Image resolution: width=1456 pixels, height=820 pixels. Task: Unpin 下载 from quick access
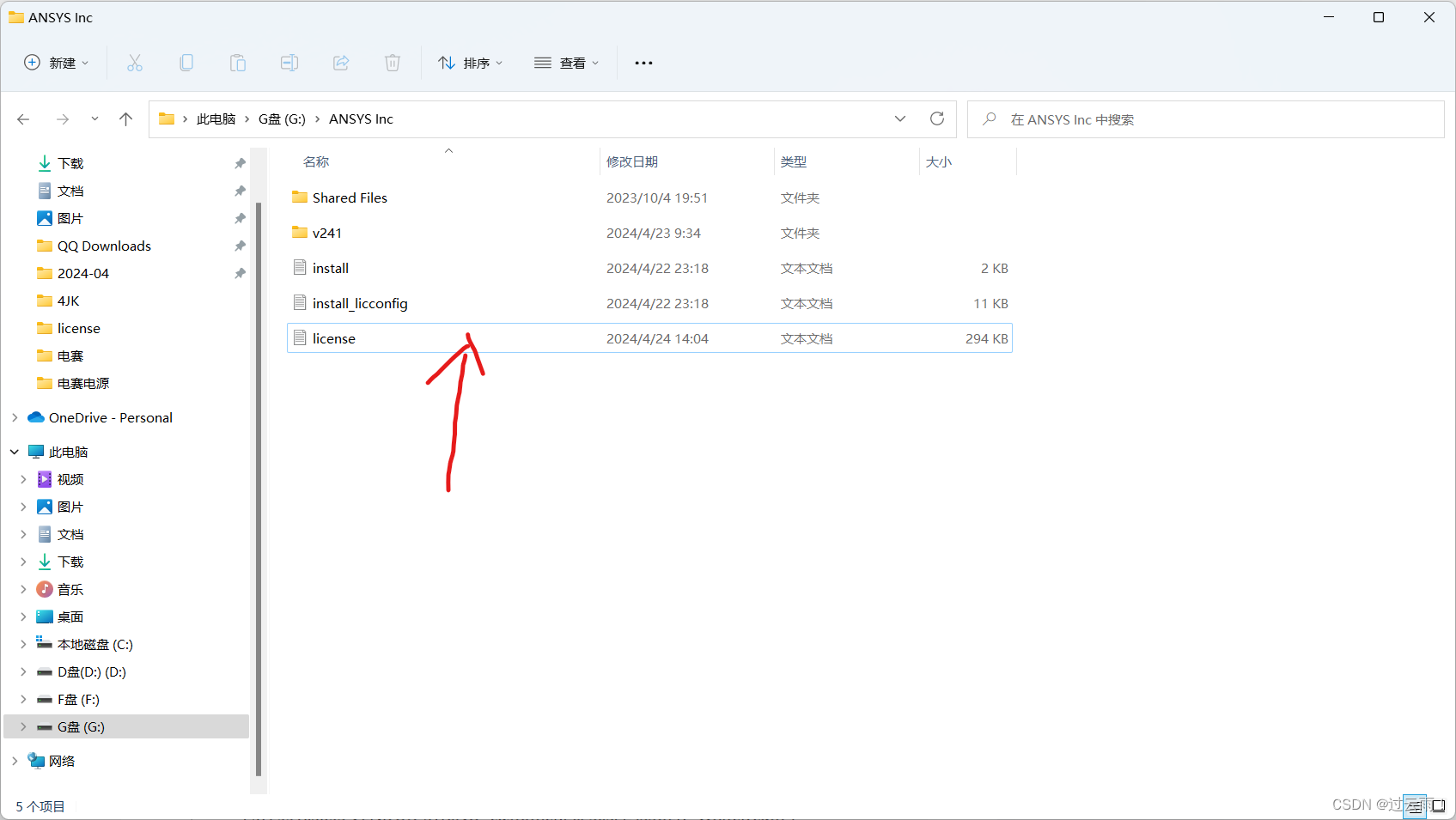pos(240,162)
